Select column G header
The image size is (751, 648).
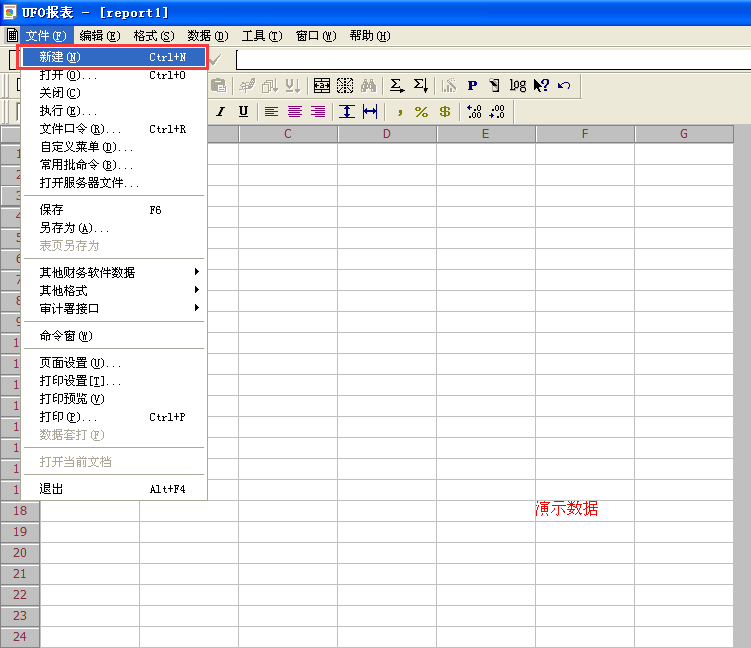pyautogui.click(x=684, y=134)
